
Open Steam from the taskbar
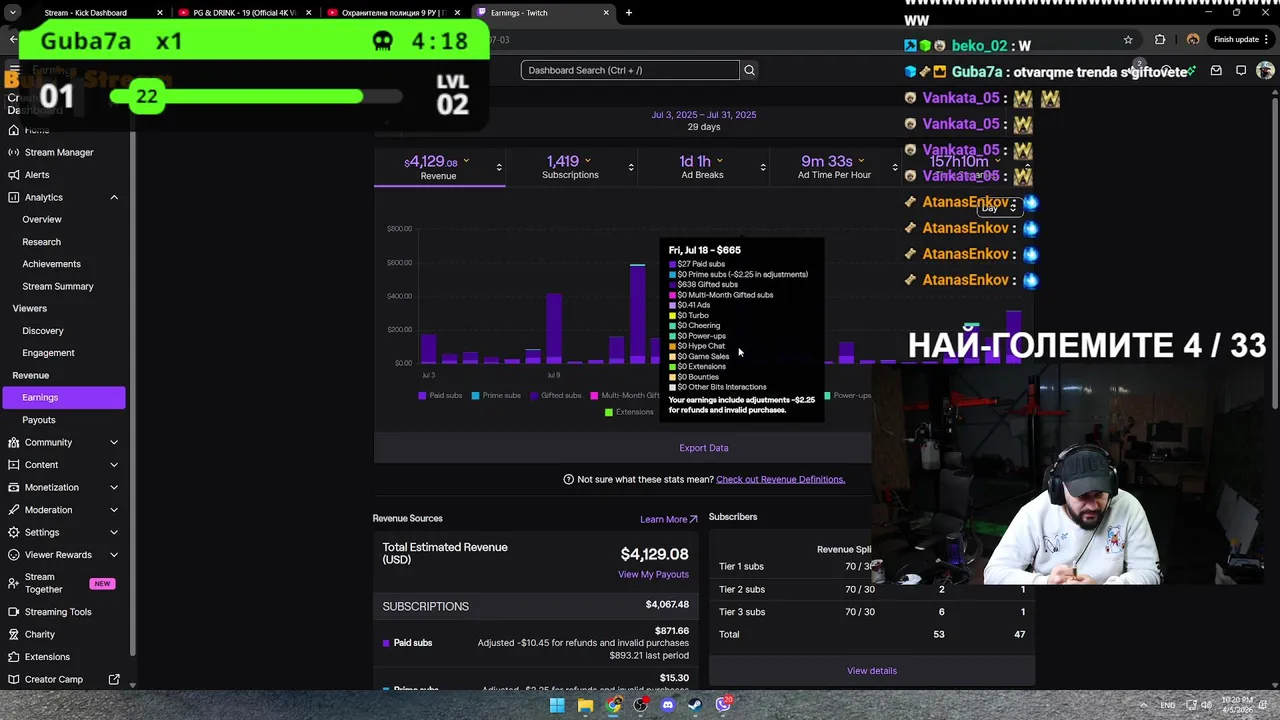click(695, 705)
